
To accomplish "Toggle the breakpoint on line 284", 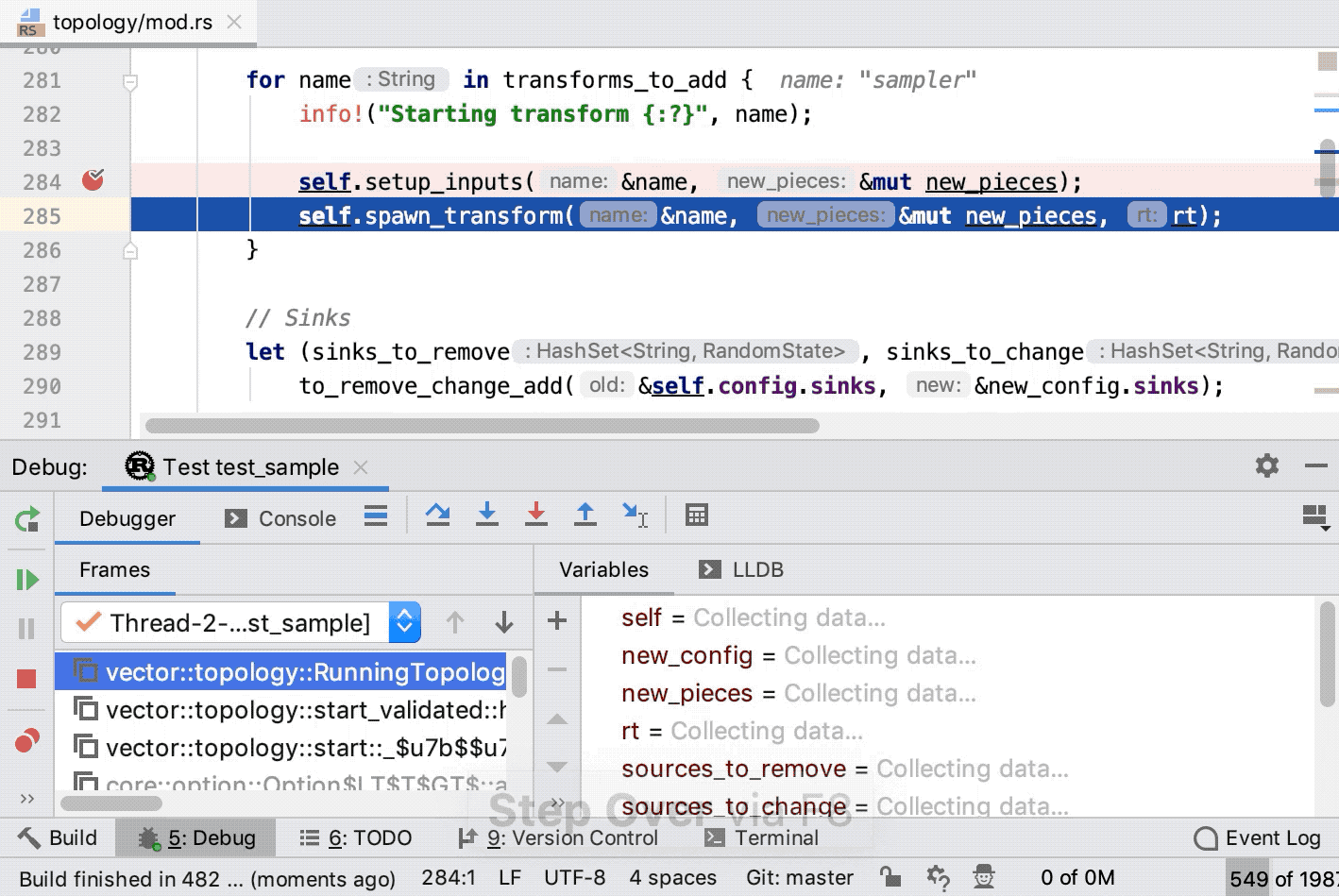I will (93, 179).
